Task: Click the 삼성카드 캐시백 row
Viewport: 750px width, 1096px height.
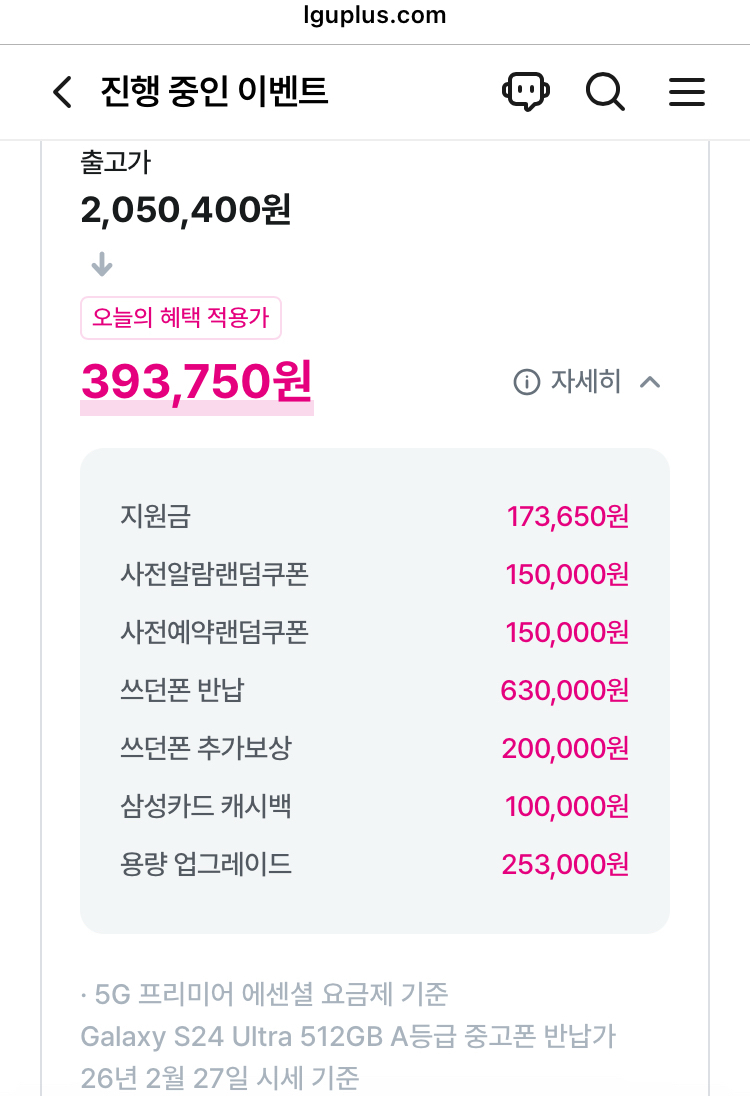Action: (374, 806)
